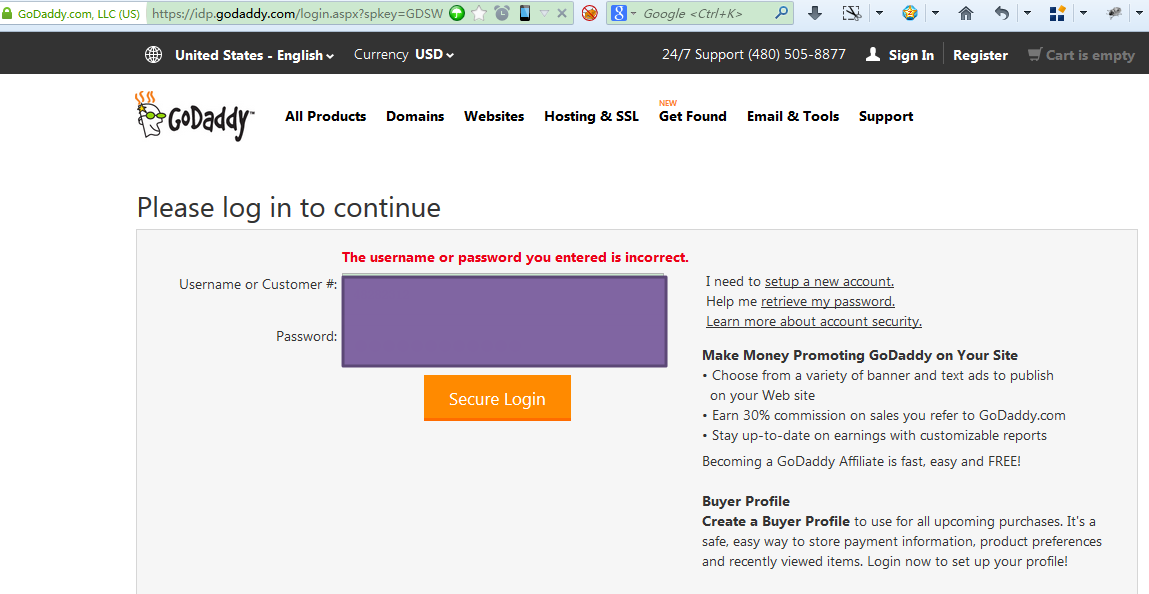Viewport: 1149px width, 594px height.
Task: Click the green circular arrow icon in address bar
Action: [457, 13]
